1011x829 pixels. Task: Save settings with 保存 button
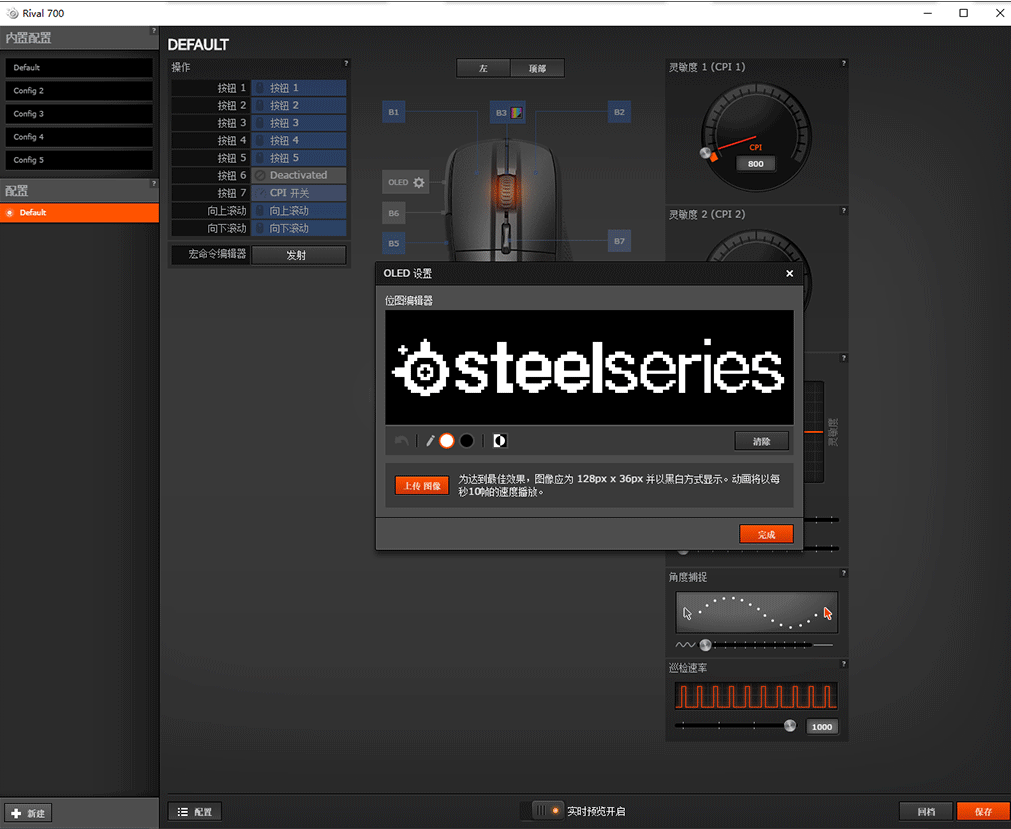(x=983, y=812)
